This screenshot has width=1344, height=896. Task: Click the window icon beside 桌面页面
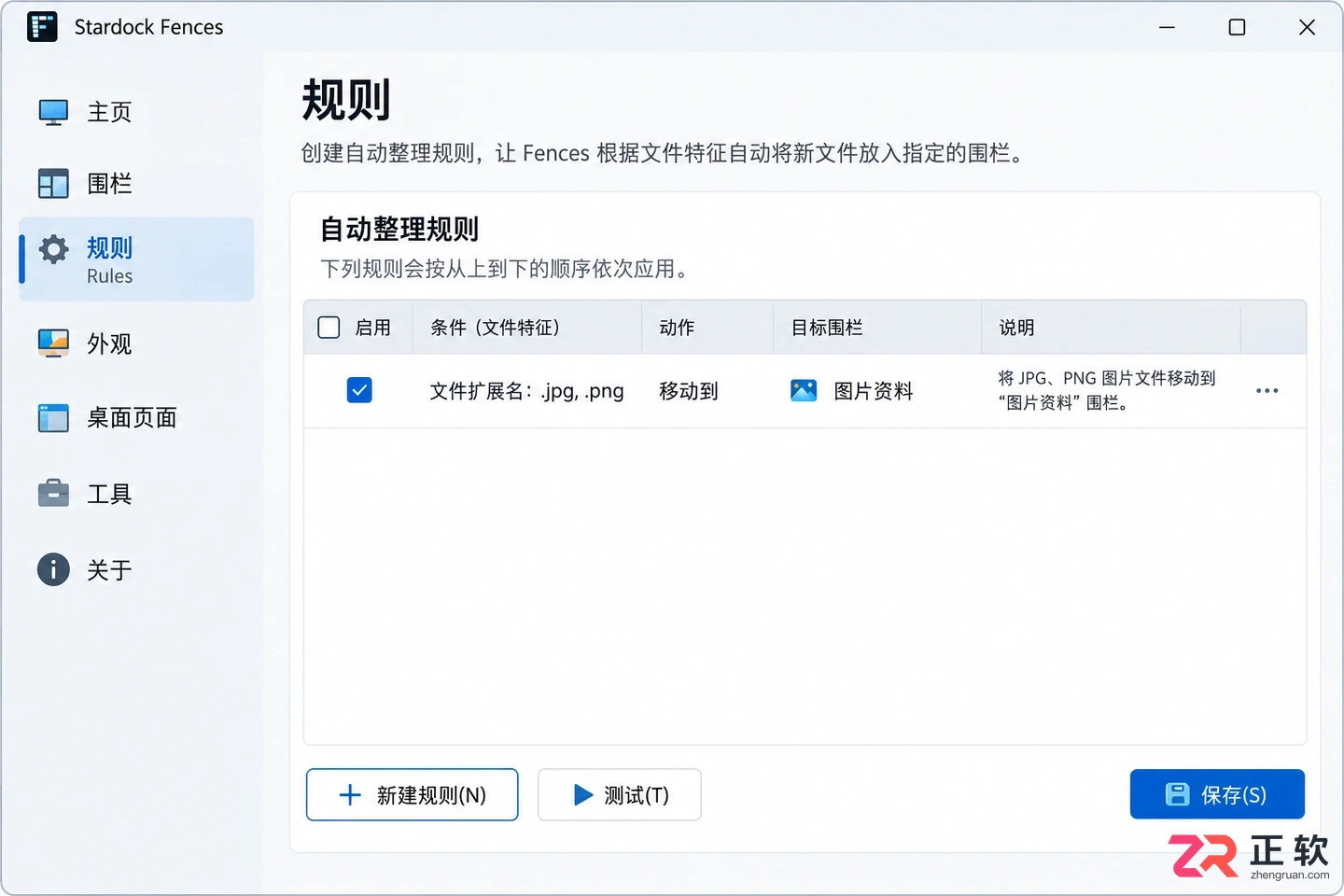coord(53,418)
